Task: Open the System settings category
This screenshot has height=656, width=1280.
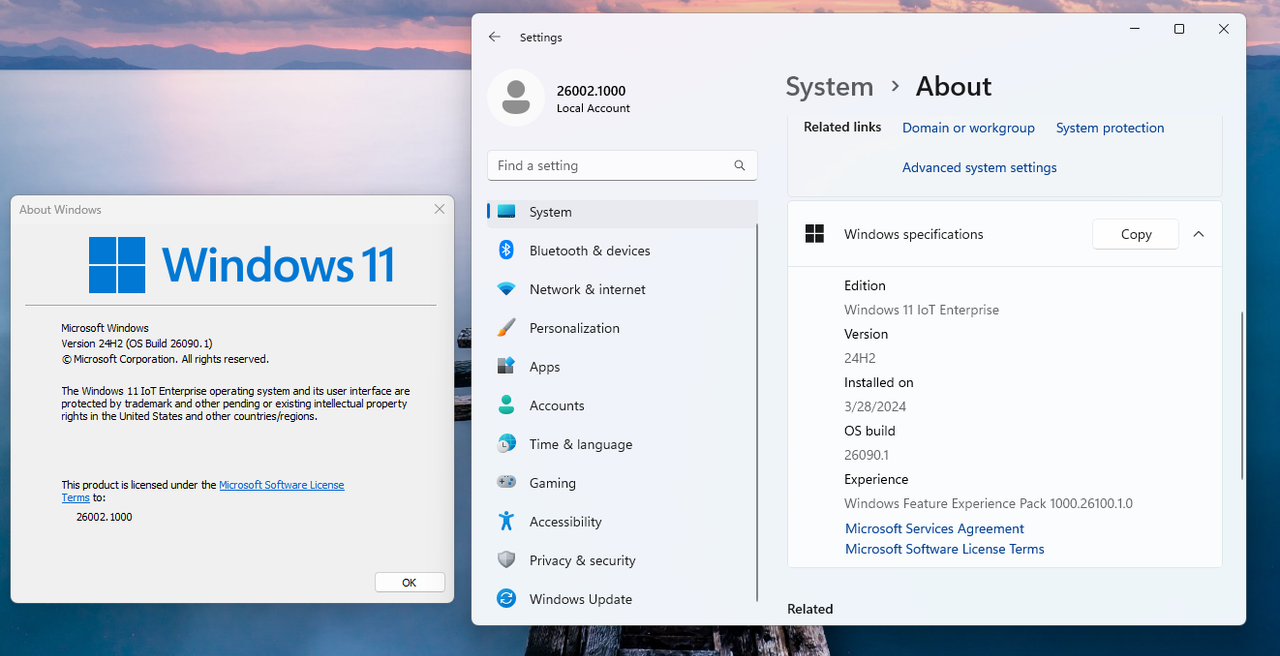Action: tap(622, 212)
